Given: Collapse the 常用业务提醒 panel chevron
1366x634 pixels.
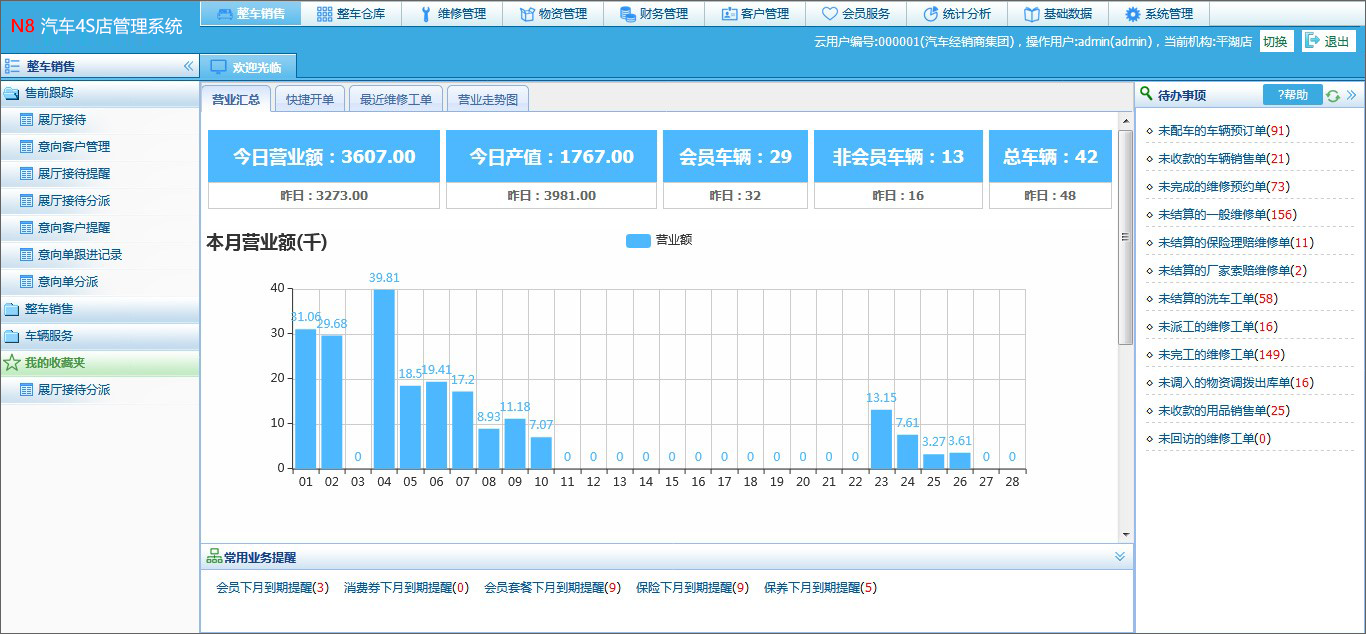Looking at the screenshot, I should pyautogui.click(x=1120, y=557).
